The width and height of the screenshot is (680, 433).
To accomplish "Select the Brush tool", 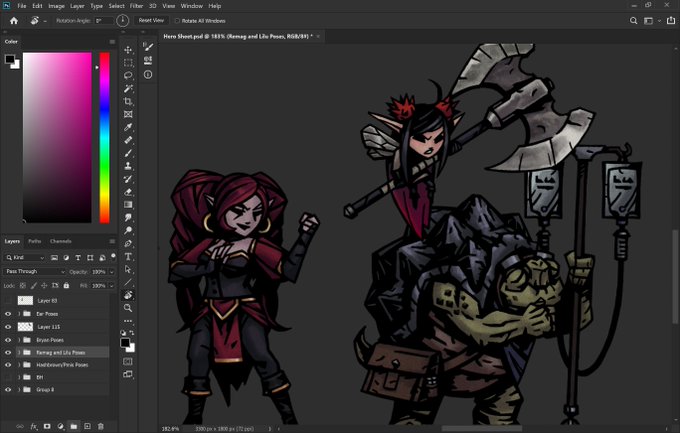I will [128, 153].
